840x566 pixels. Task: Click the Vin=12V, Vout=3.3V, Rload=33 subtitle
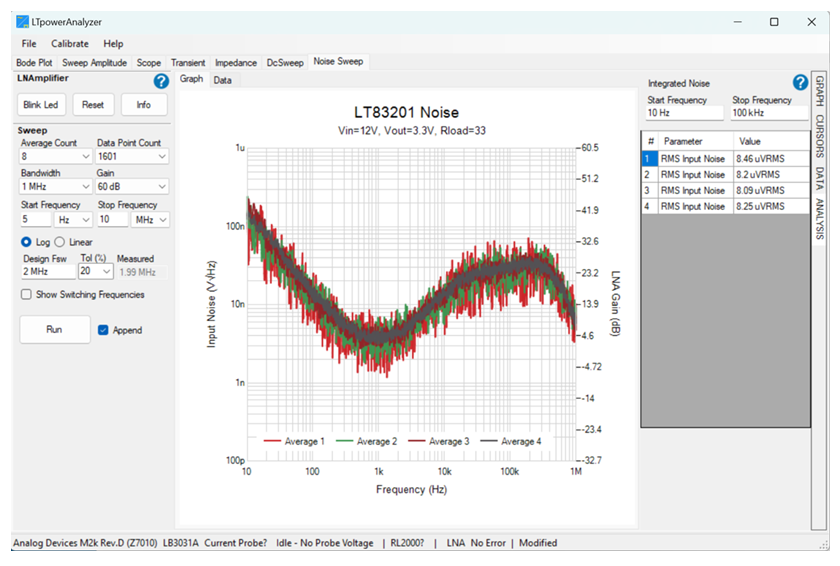(x=411, y=131)
